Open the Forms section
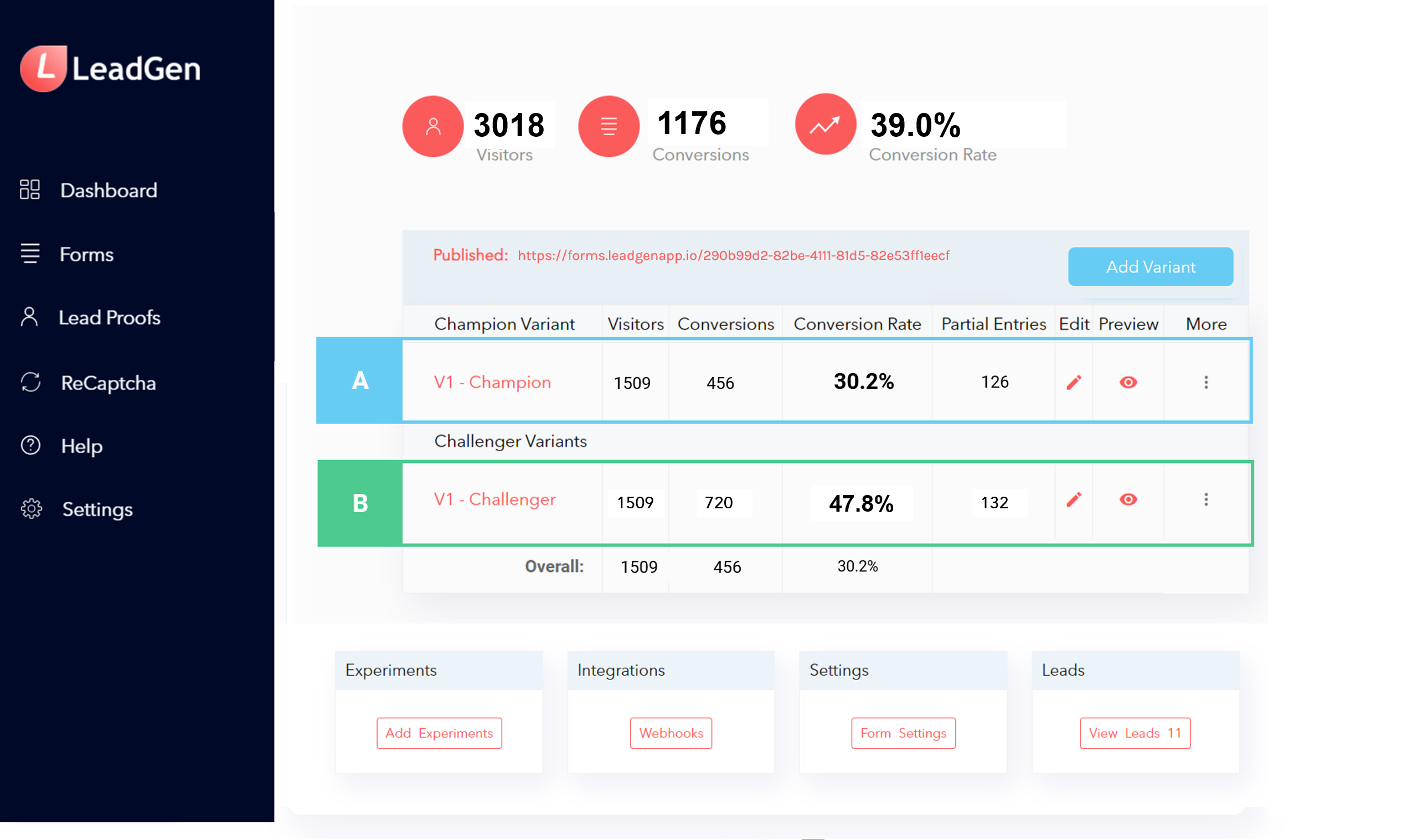The height and width of the screenshot is (840, 1402). [x=85, y=254]
